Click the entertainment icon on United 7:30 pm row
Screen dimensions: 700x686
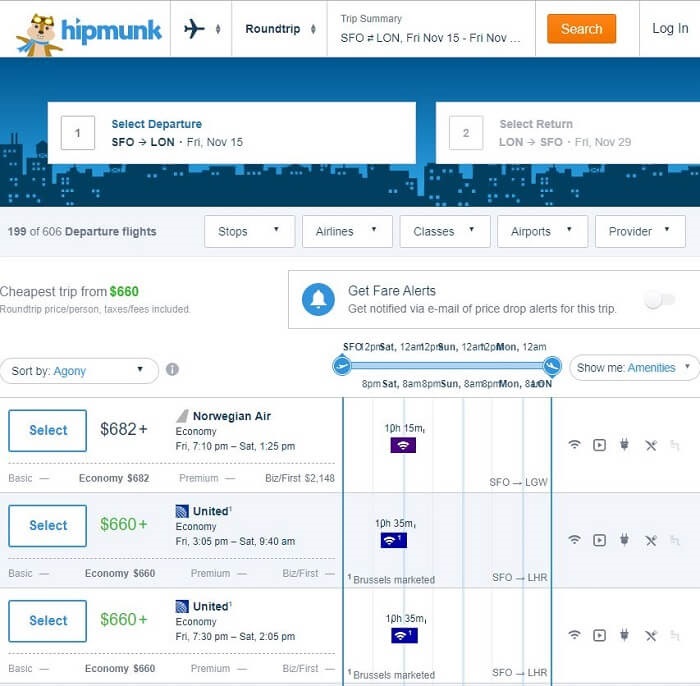click(600, 635)
